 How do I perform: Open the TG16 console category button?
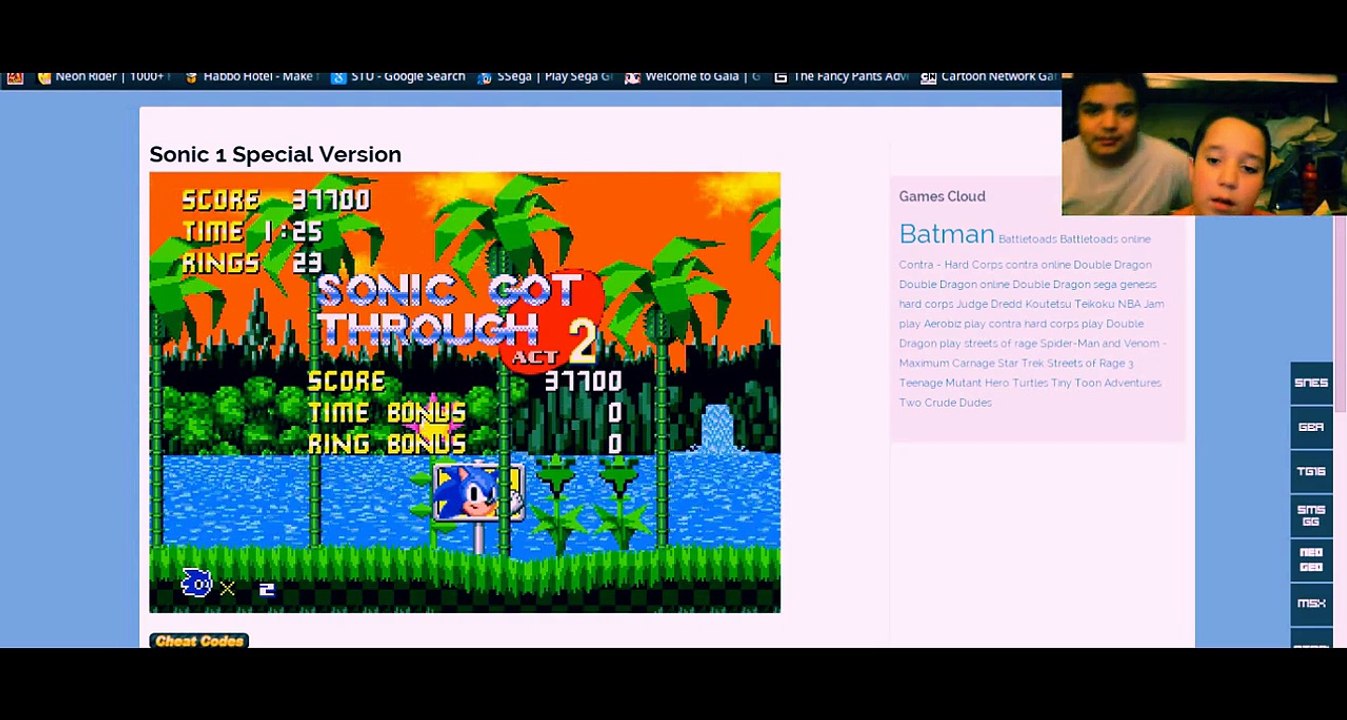1311,471
